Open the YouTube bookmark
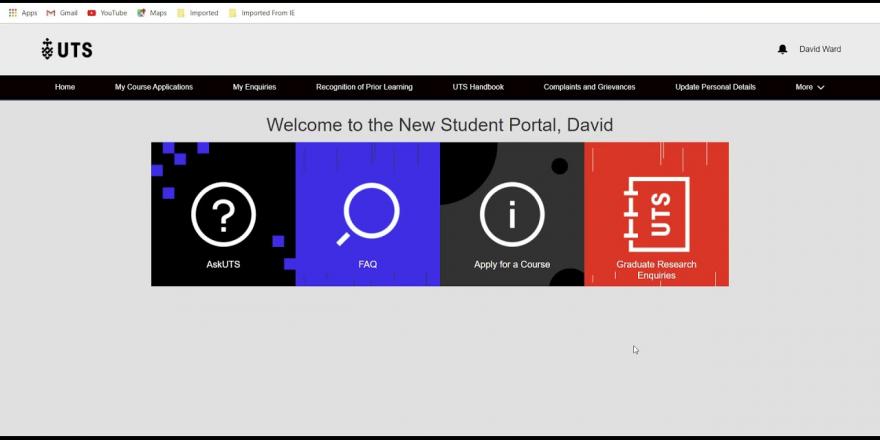This screenshot has width=880, height=440. [107, 13]
